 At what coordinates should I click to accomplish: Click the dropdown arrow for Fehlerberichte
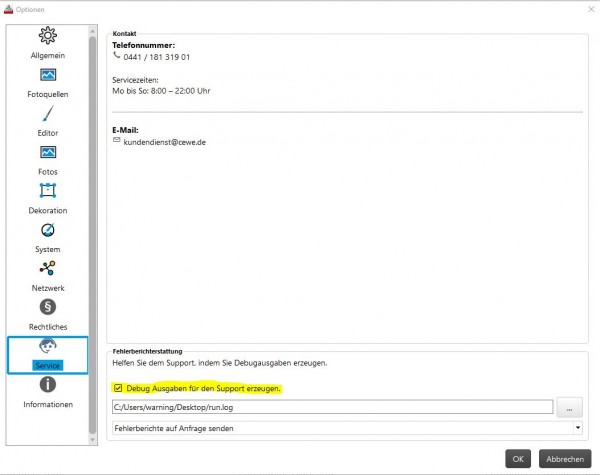click(x=578, y=428)
